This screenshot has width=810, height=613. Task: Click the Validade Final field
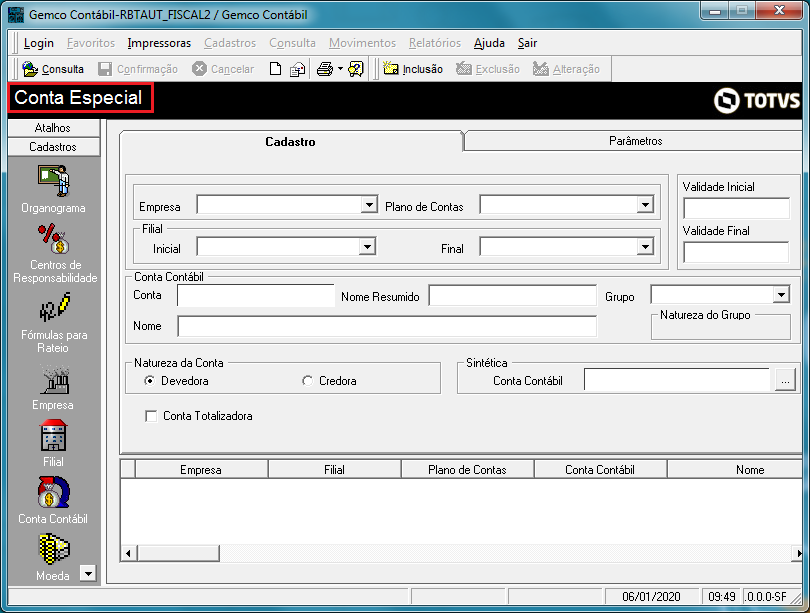point(736,252)
